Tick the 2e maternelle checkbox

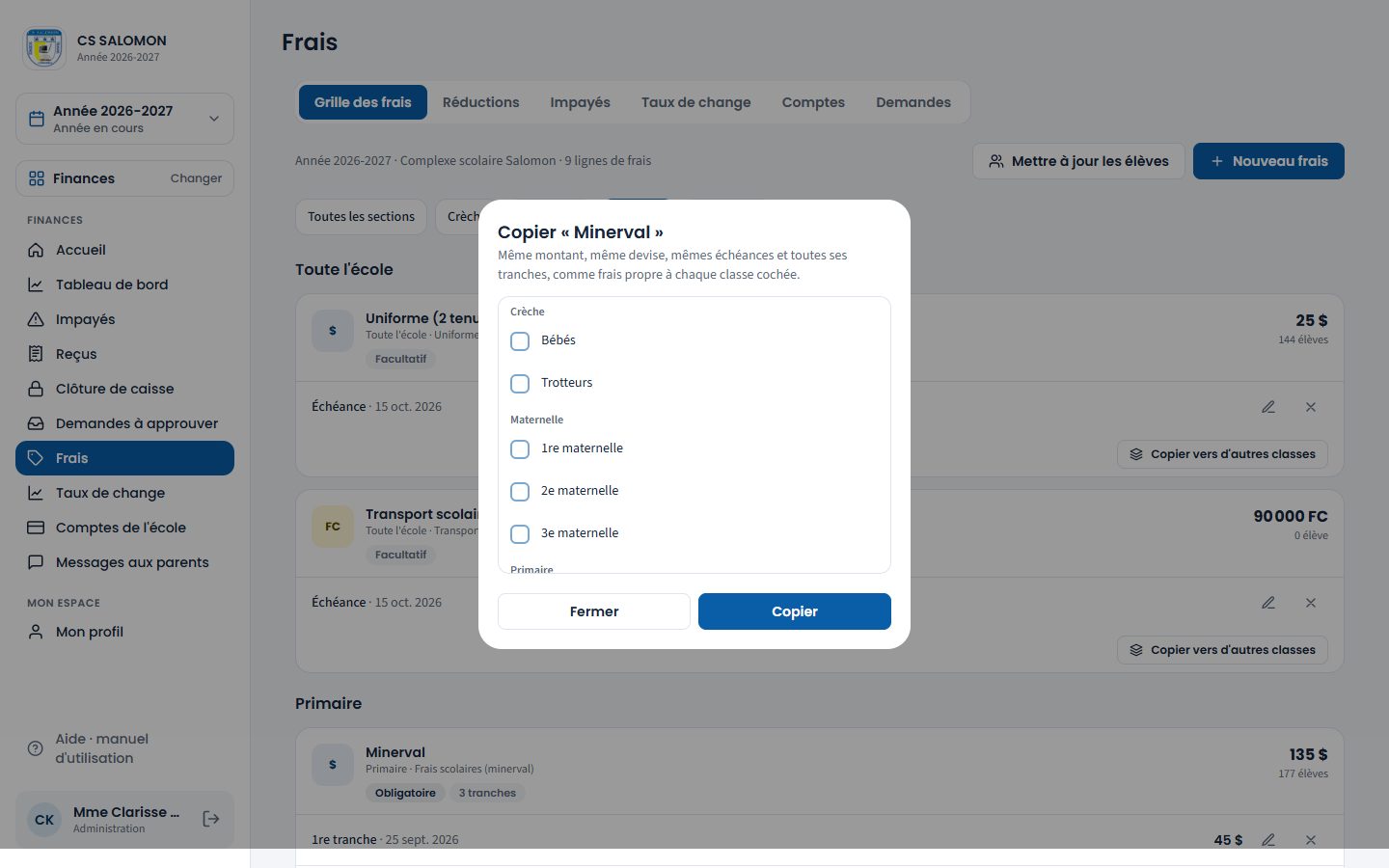click(x=520, y=491)
